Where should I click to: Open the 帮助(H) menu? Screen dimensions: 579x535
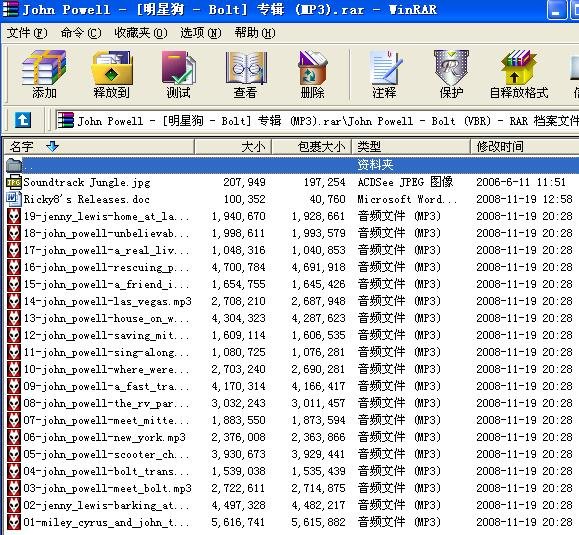(255, 33)
